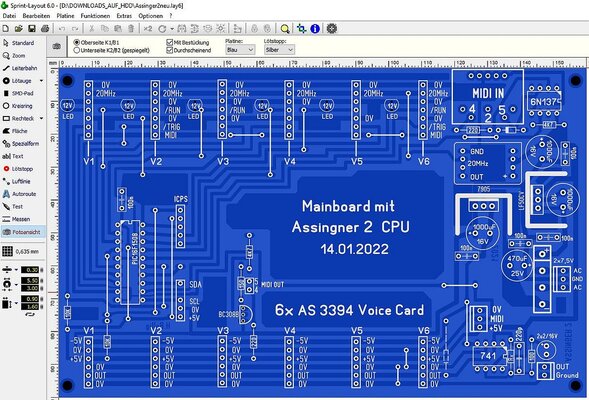Open the Lötstopp dropdown showing Silber
This screenshot has height=400, width=589.
(279, 50)
